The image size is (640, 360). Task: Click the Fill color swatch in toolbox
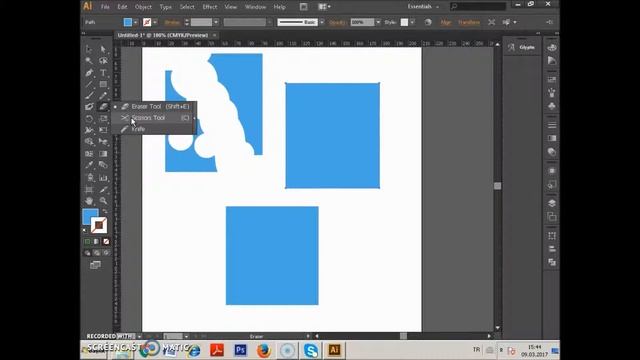[89, 216]
